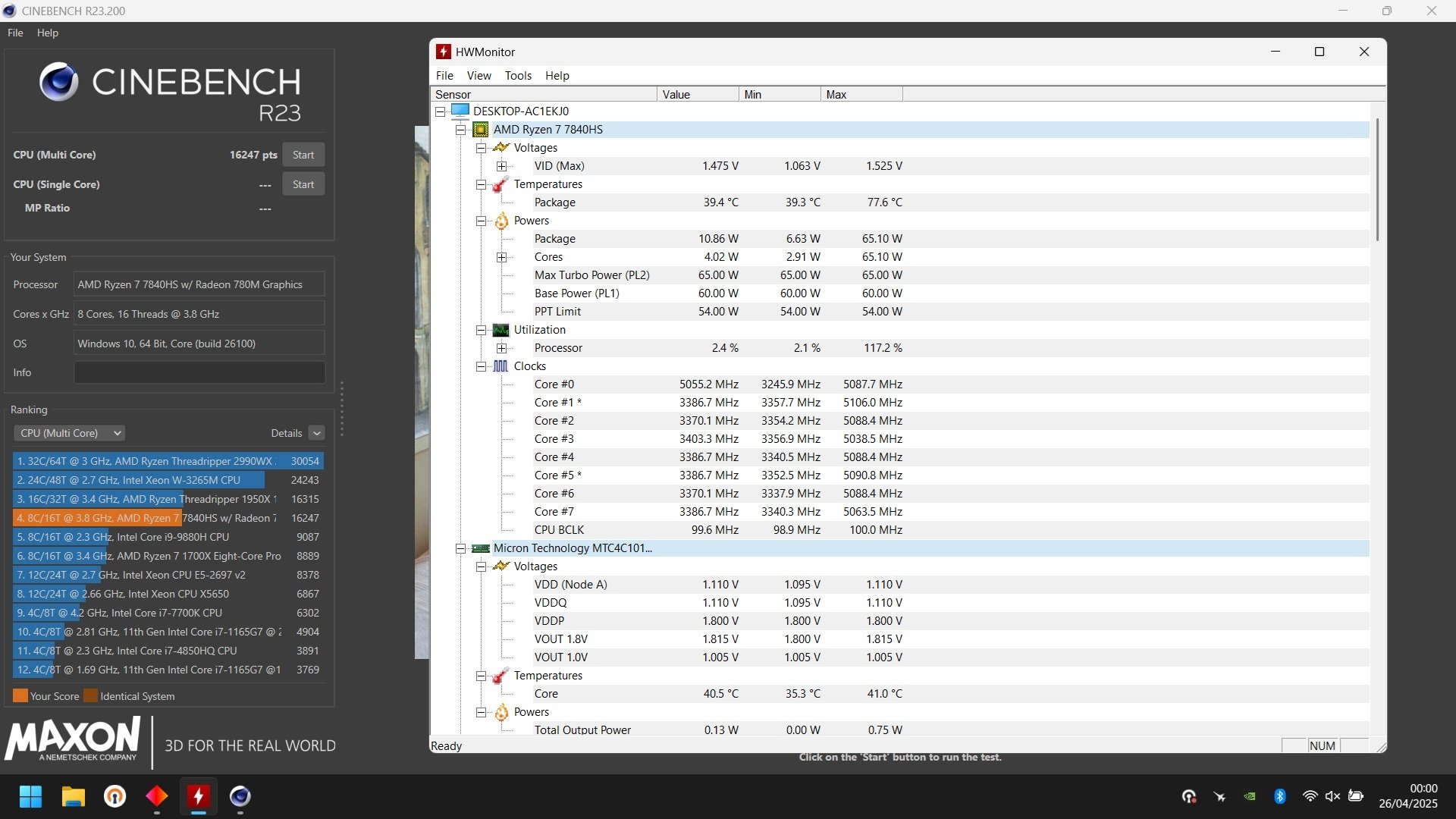Select the Threadripper 2990WX ranking row
The width and height of the screenshot is (1456, 819).
click(x=168, y=461)
